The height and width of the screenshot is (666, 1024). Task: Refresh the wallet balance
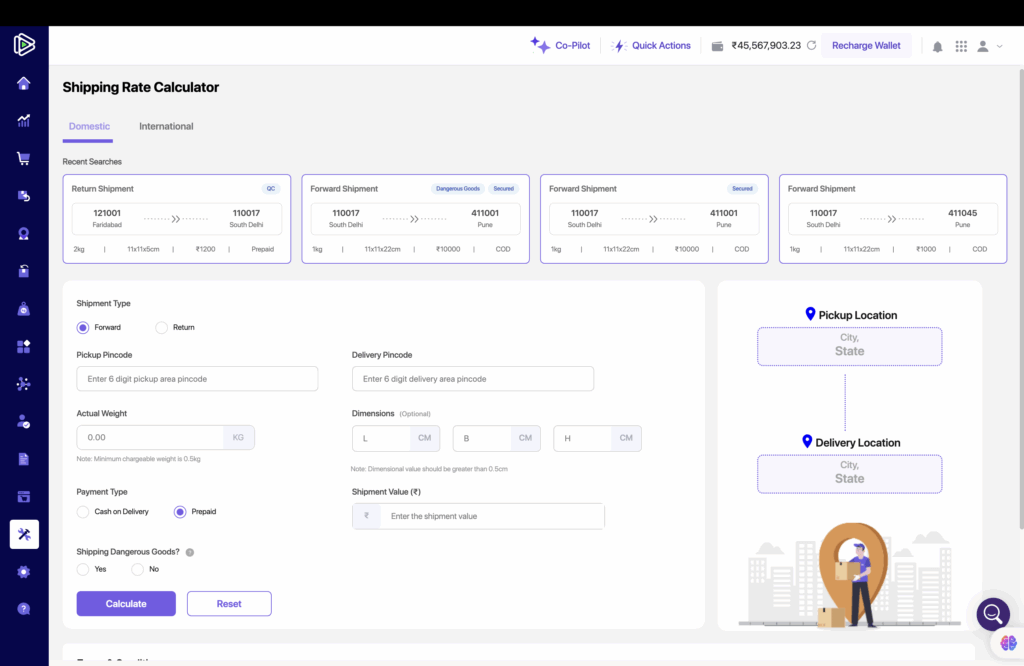pos(811,46)
